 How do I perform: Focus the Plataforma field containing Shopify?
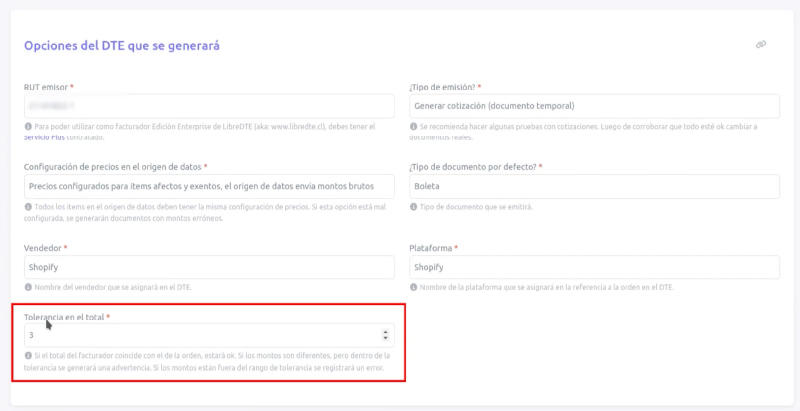(594, 267)
